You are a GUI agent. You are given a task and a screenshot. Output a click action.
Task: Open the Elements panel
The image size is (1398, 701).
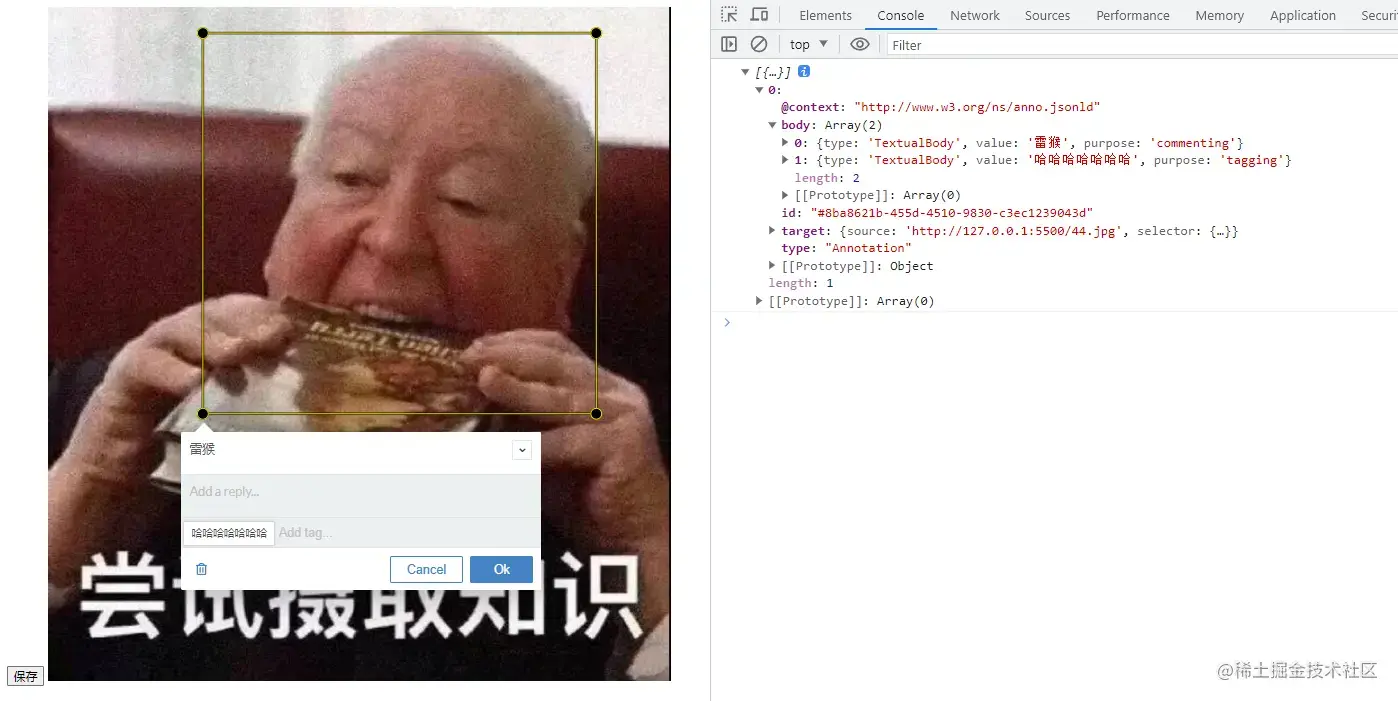click(x=824, y=15)
